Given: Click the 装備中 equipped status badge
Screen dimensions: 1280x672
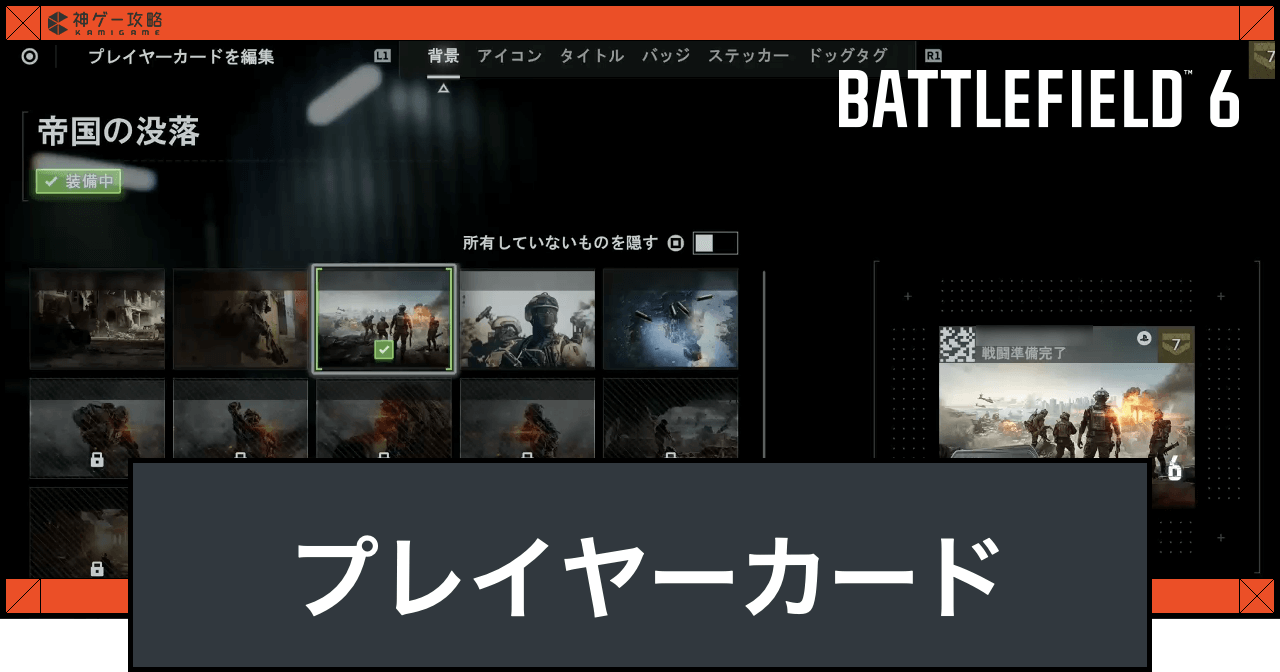Looking at the screenshot, I should [x=79, y=181].
